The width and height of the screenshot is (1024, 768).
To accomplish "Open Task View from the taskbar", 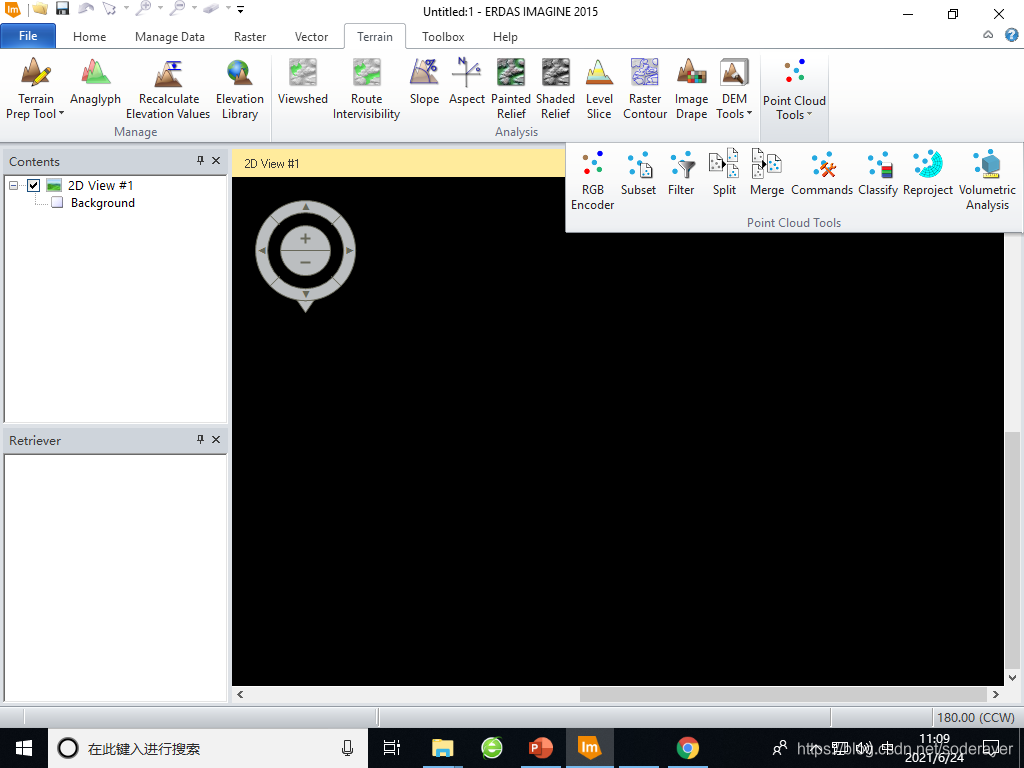I will [391, 748].
